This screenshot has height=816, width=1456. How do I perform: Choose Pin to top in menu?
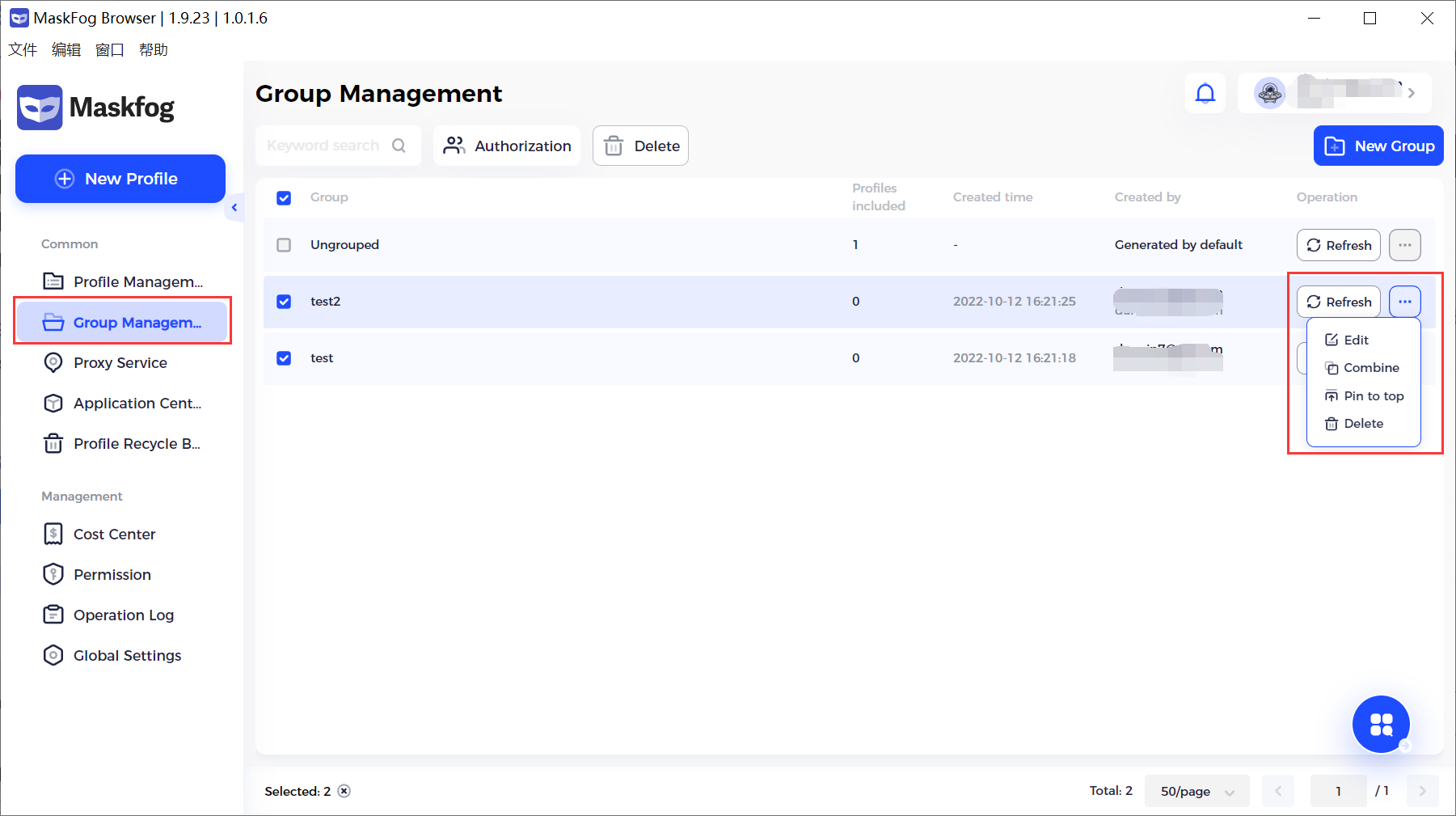click(x=1365, y=395)
